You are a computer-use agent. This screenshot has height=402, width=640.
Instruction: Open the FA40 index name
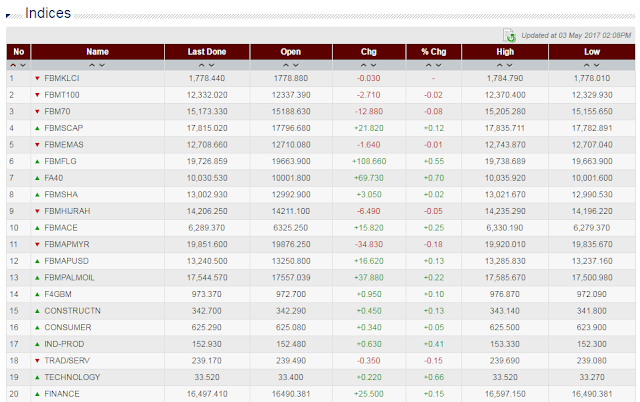(x=54, y=178)
